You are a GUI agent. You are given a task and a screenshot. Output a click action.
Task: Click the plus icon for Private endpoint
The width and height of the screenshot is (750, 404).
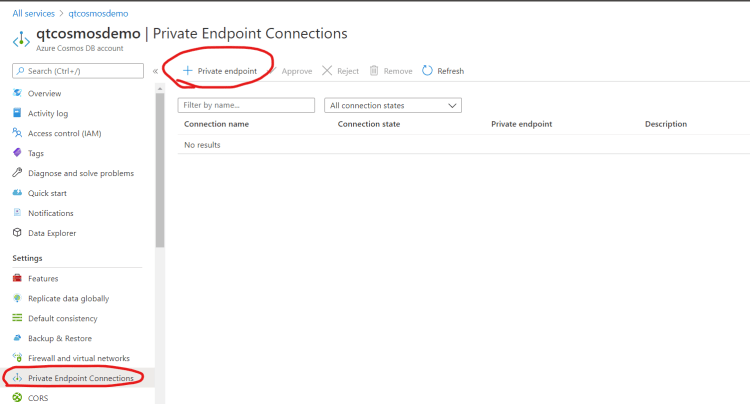pyautogui.click(x=188, y=71)
